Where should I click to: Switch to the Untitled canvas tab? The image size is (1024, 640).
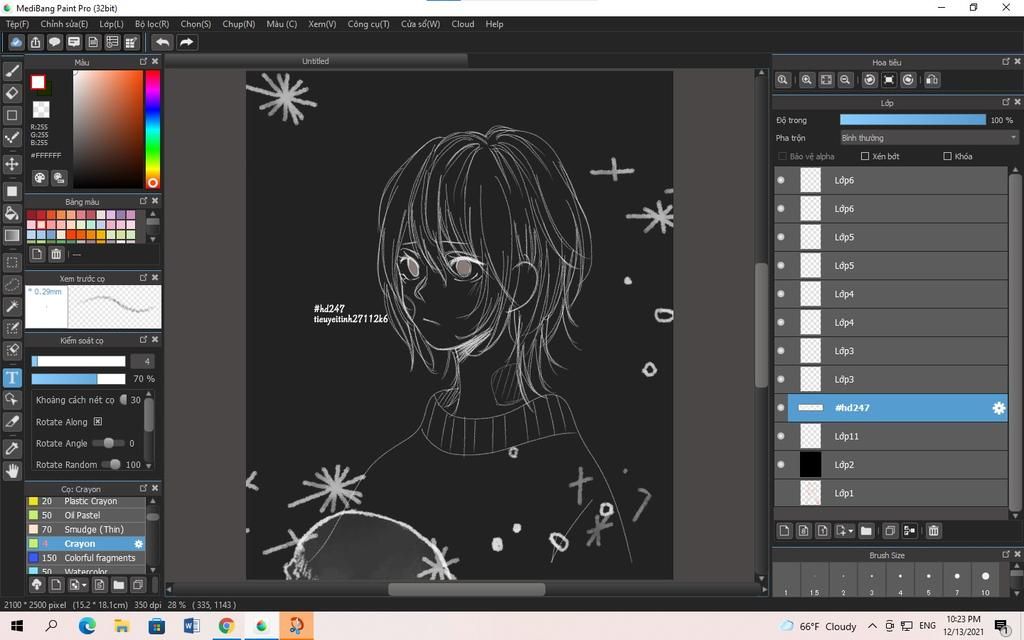pyautogui.click(x=315, y=61)
